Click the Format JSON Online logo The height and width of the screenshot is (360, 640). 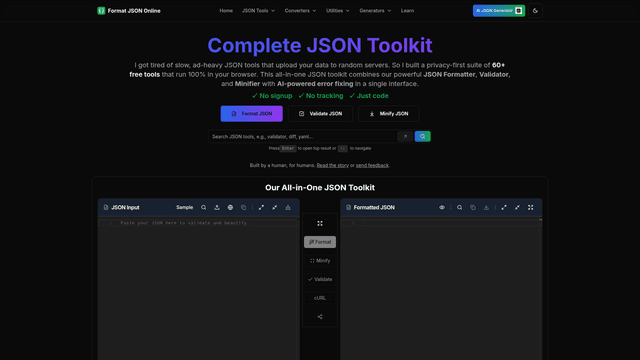pyautogui.click(x=129, y=11)
